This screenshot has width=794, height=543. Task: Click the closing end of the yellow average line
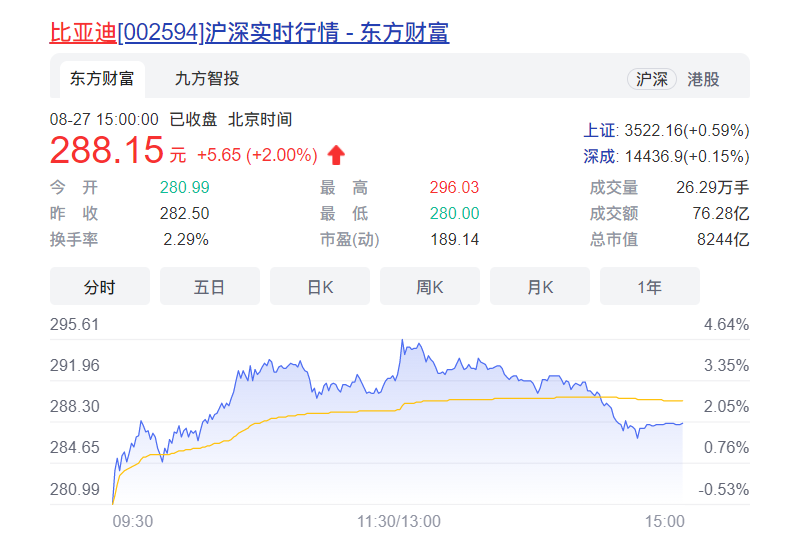(682, 401)
